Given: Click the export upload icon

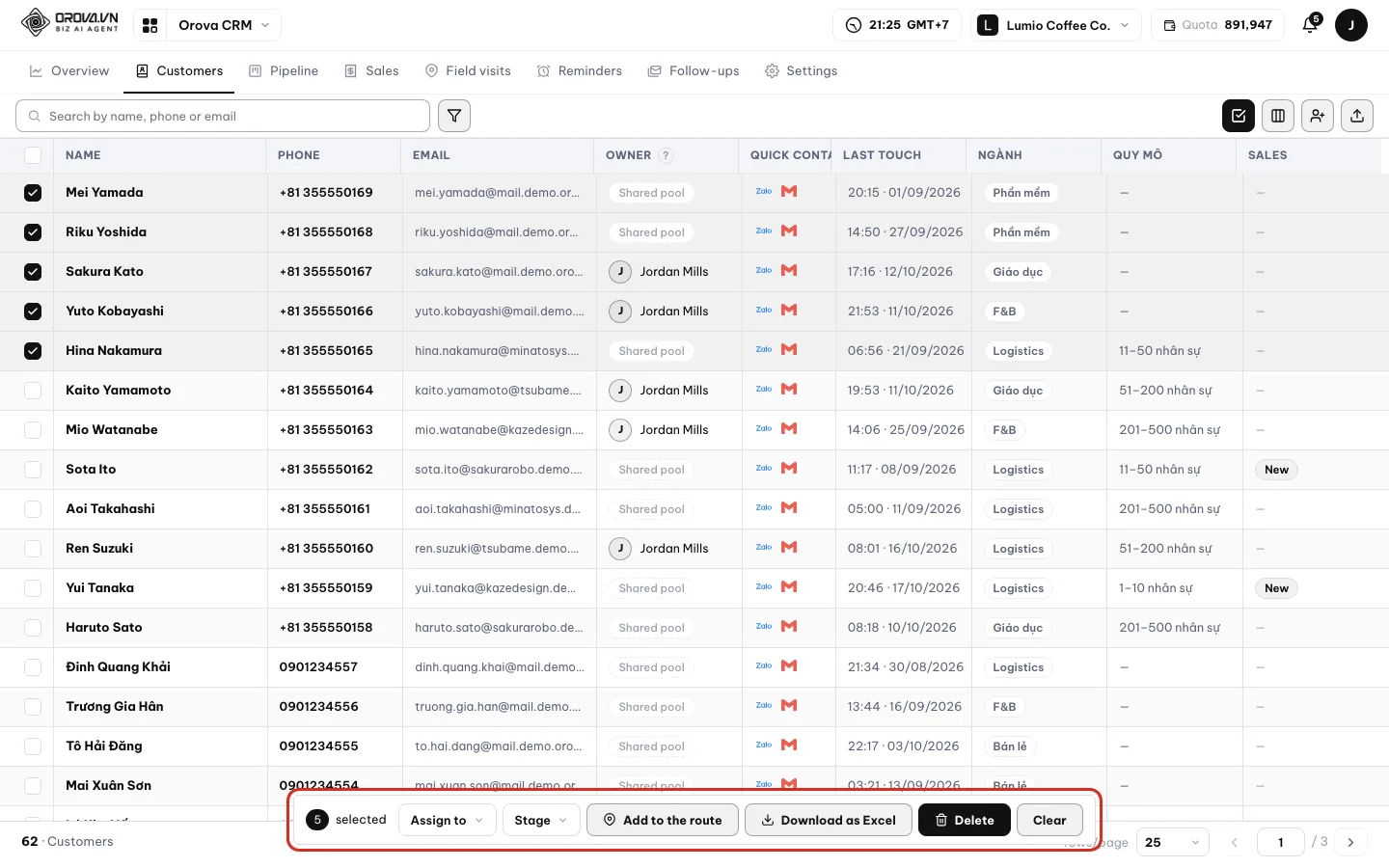Looking at the screenshot, I should (x=1357, y=116).
